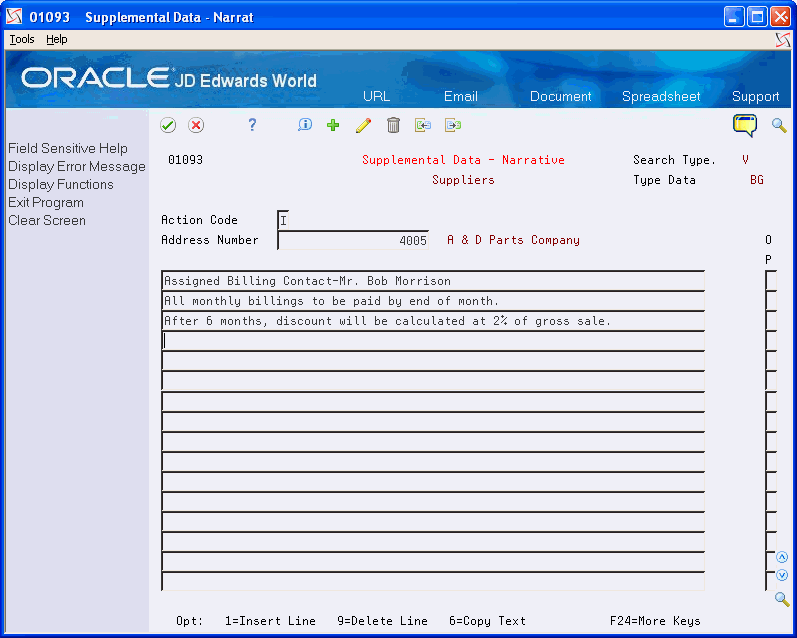Click the 'All monthly billings' narrative line
Viewport: 797px width, 638px height.
click(x=433, y=301)
